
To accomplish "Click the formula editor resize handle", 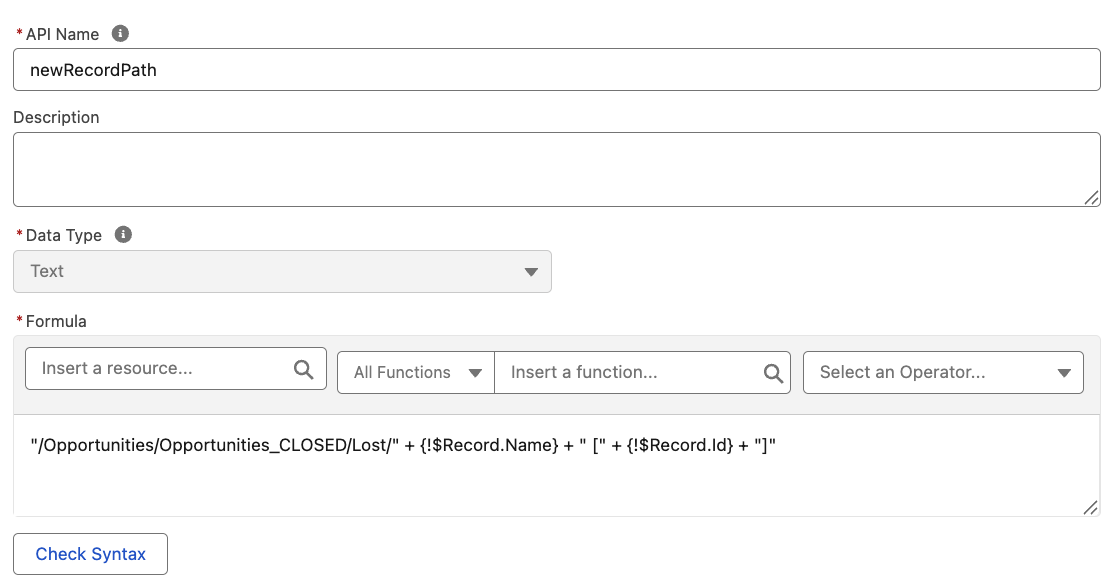I will click(1090, 508).
